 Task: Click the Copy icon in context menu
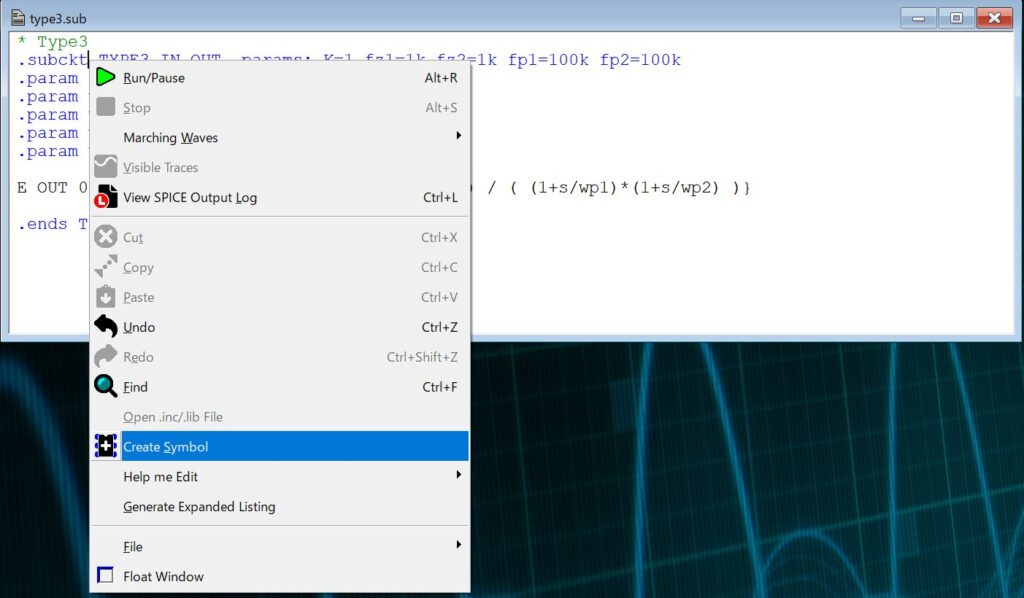pos(106,267)
